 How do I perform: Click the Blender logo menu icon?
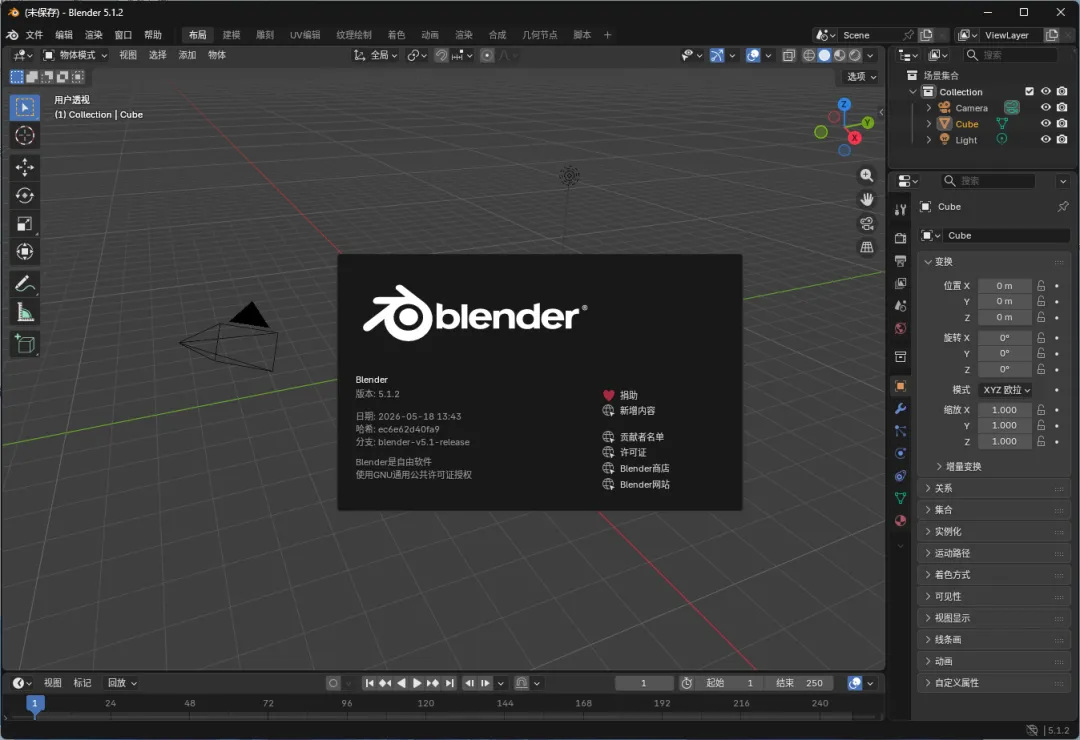[x=12, y=35]
